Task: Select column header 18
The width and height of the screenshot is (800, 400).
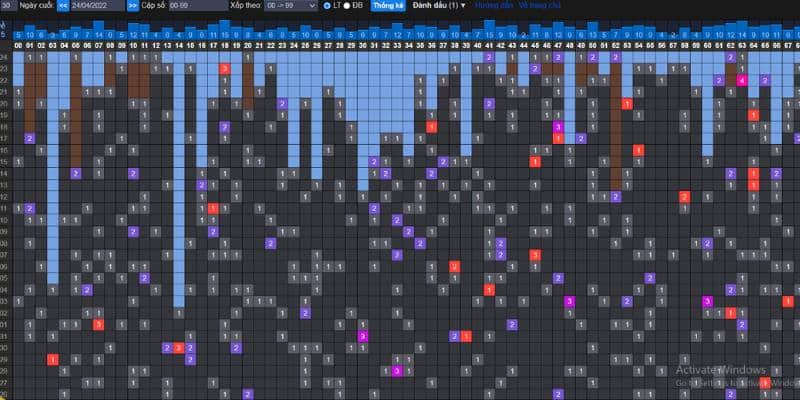Action: tap(225, 45)
